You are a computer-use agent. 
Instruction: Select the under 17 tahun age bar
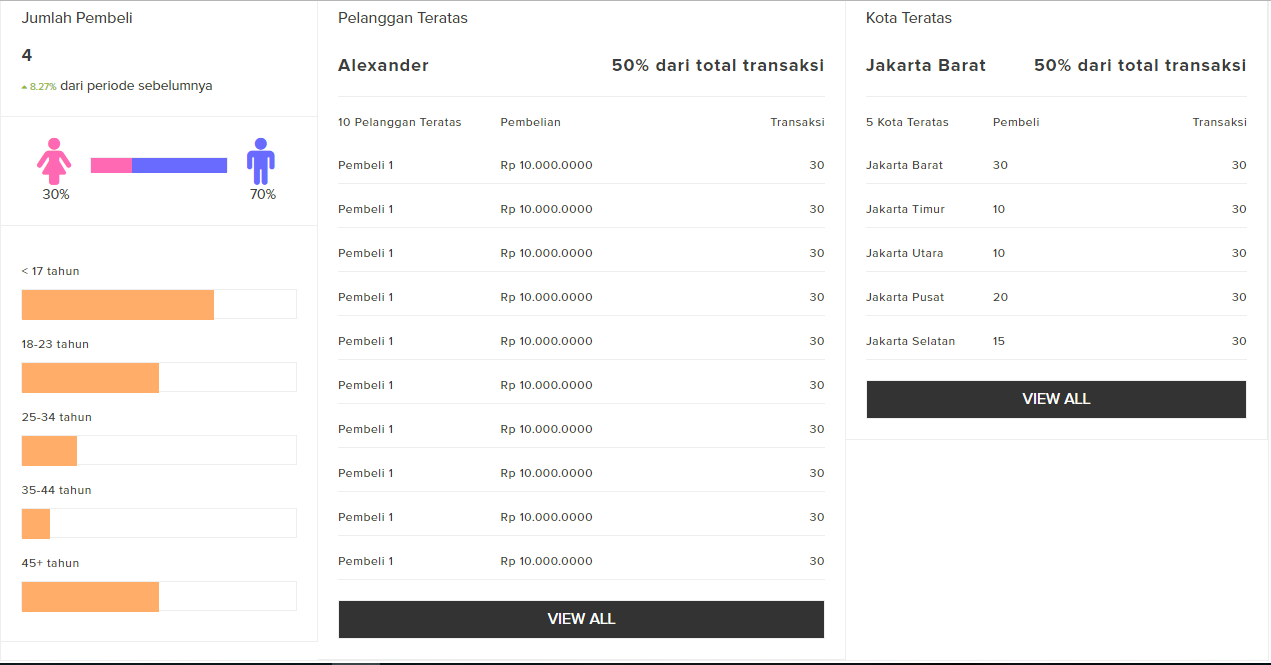pyautogui.click(x=159, y=304)
